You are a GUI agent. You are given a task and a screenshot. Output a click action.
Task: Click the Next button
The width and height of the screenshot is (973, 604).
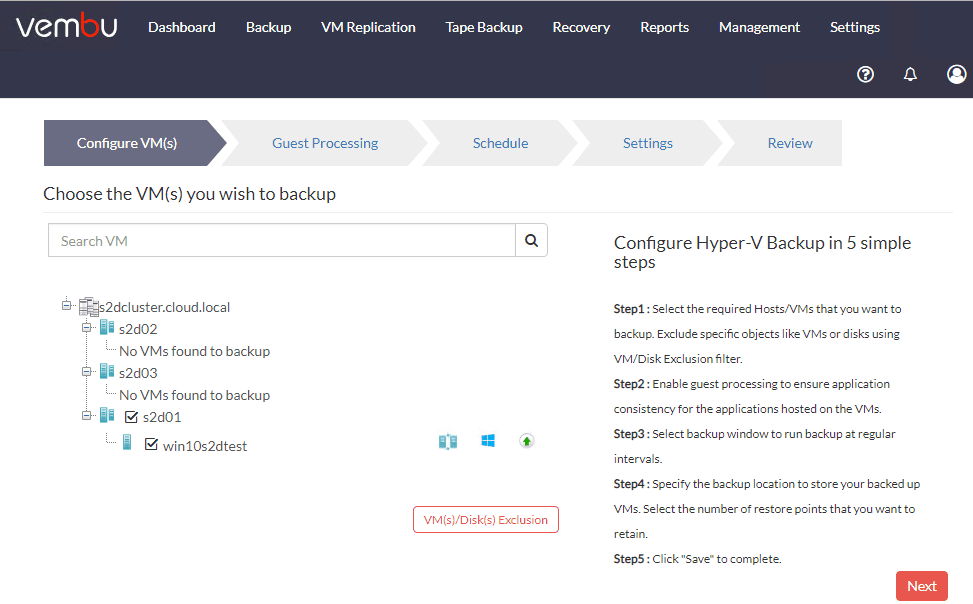point(921,586)
